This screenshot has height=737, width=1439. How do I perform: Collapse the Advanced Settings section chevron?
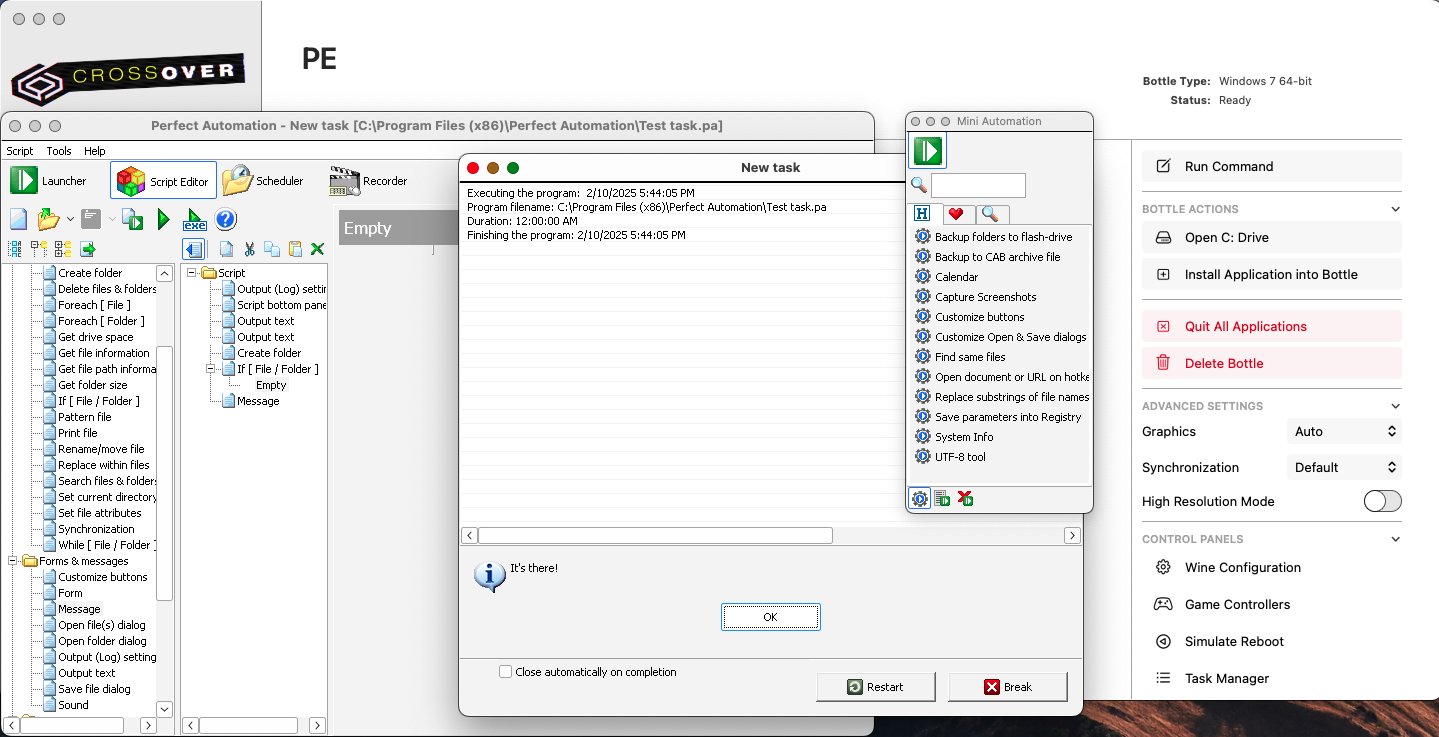tap(1396, 406)
